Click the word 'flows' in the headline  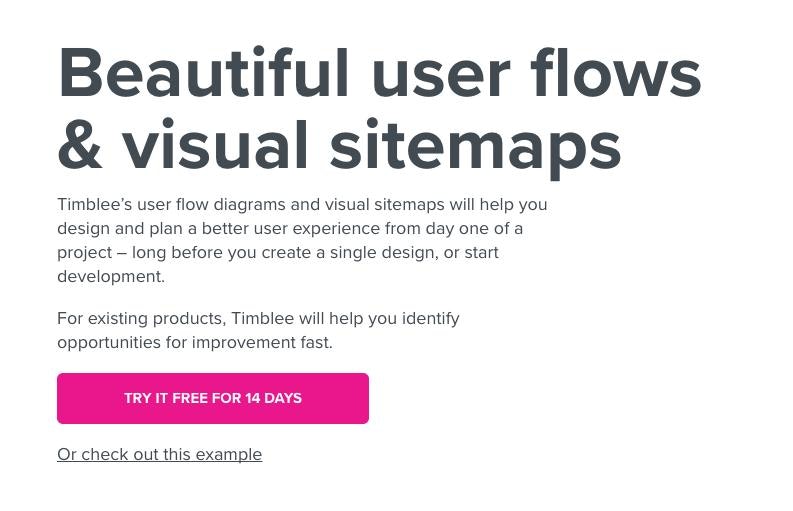(x=615, y=72)
